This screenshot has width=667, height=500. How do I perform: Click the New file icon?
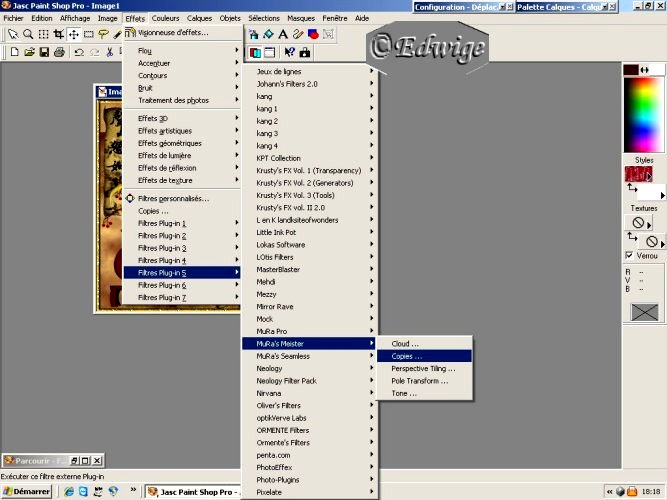tap(14, 52)
